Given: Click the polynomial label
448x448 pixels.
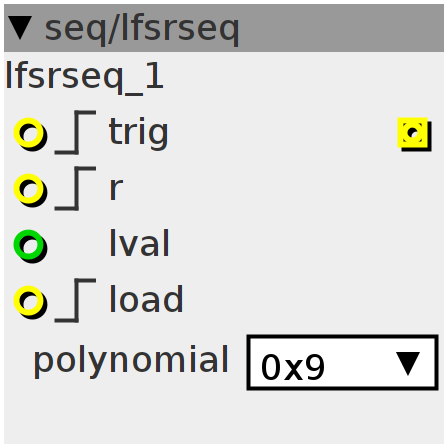Looking at the screenshot, I should click(131, 361).
